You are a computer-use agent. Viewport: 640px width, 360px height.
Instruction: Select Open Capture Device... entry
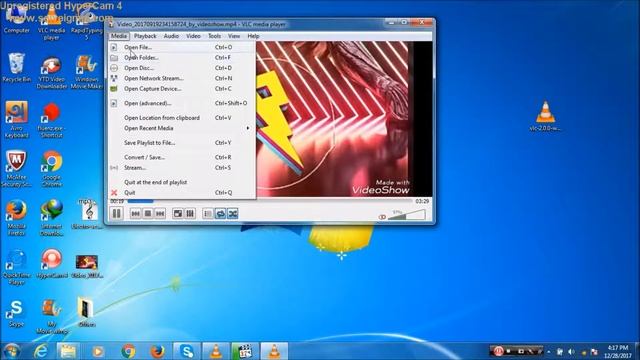coord(182,89)
